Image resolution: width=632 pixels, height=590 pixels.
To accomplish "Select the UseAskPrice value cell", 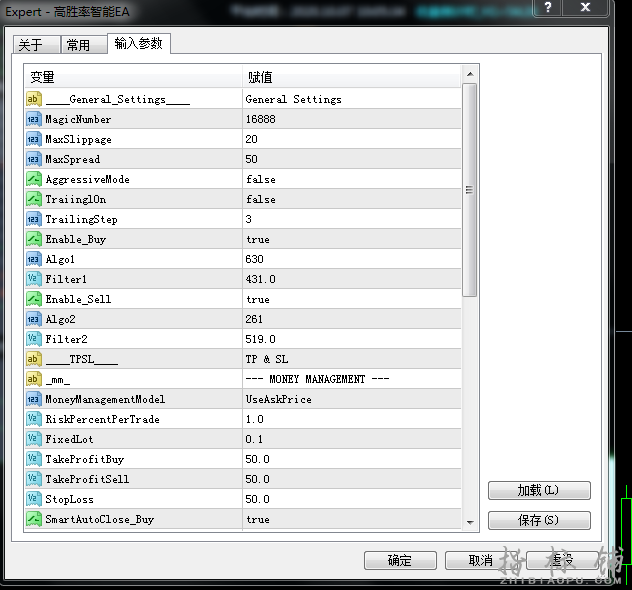I will [352, 399].
